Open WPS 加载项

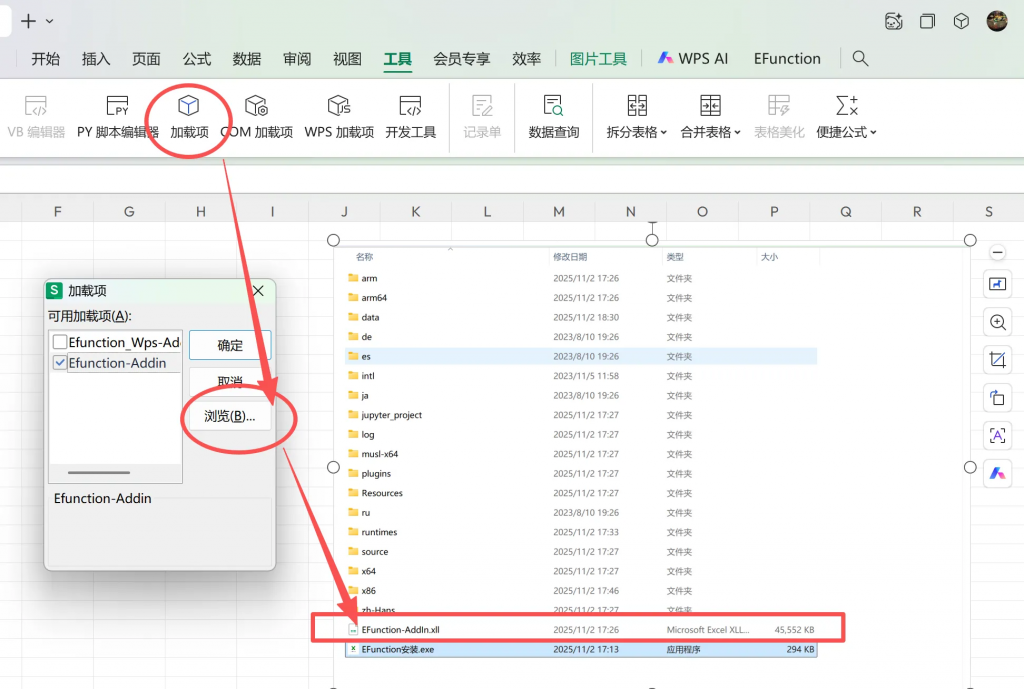(x=339, y=113)
